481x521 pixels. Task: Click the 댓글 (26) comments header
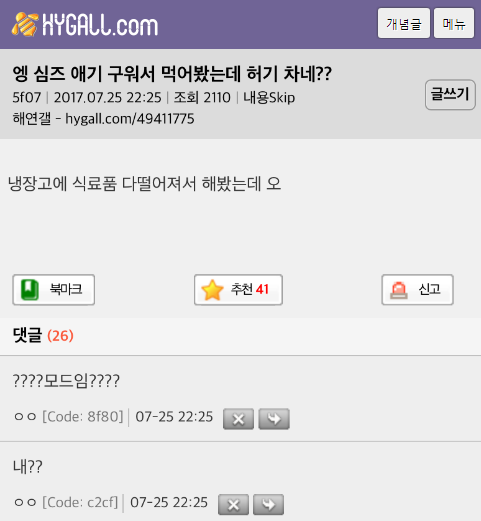point(43,335)
